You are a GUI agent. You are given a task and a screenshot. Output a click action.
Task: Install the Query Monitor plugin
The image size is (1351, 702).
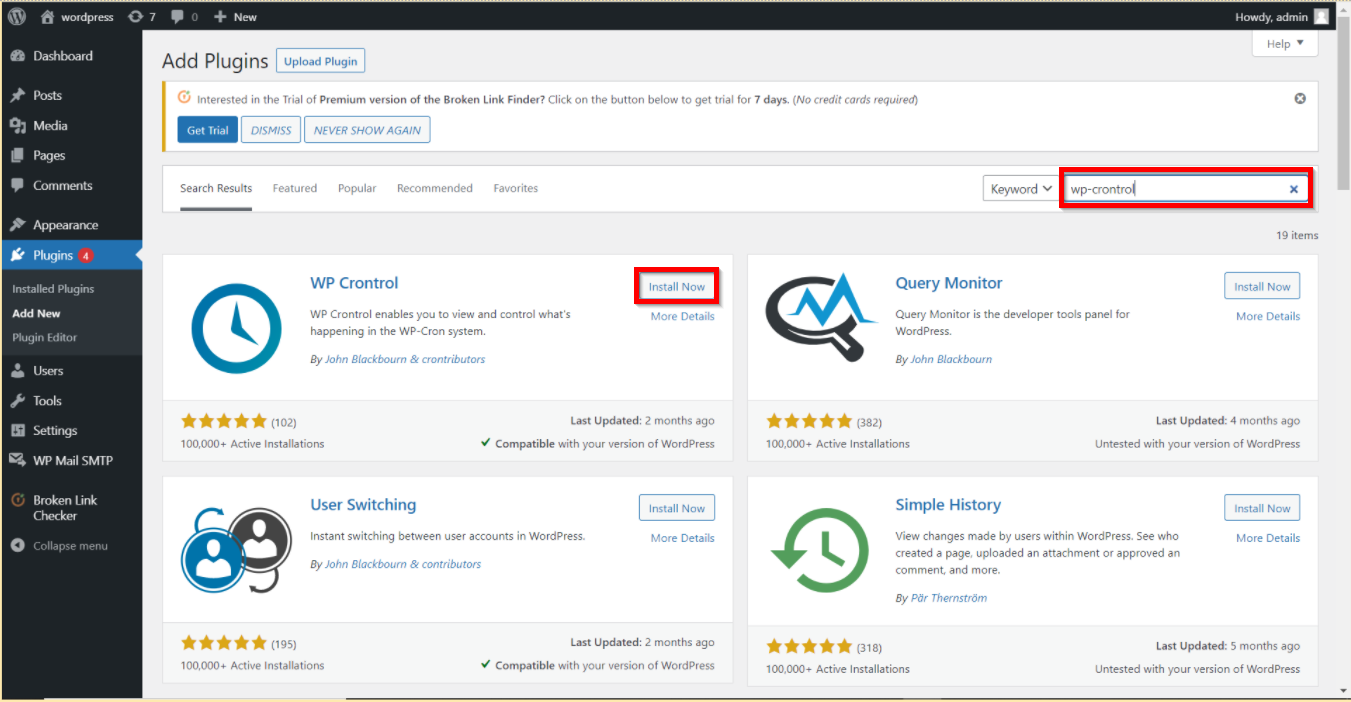[x=1262, y=287]
